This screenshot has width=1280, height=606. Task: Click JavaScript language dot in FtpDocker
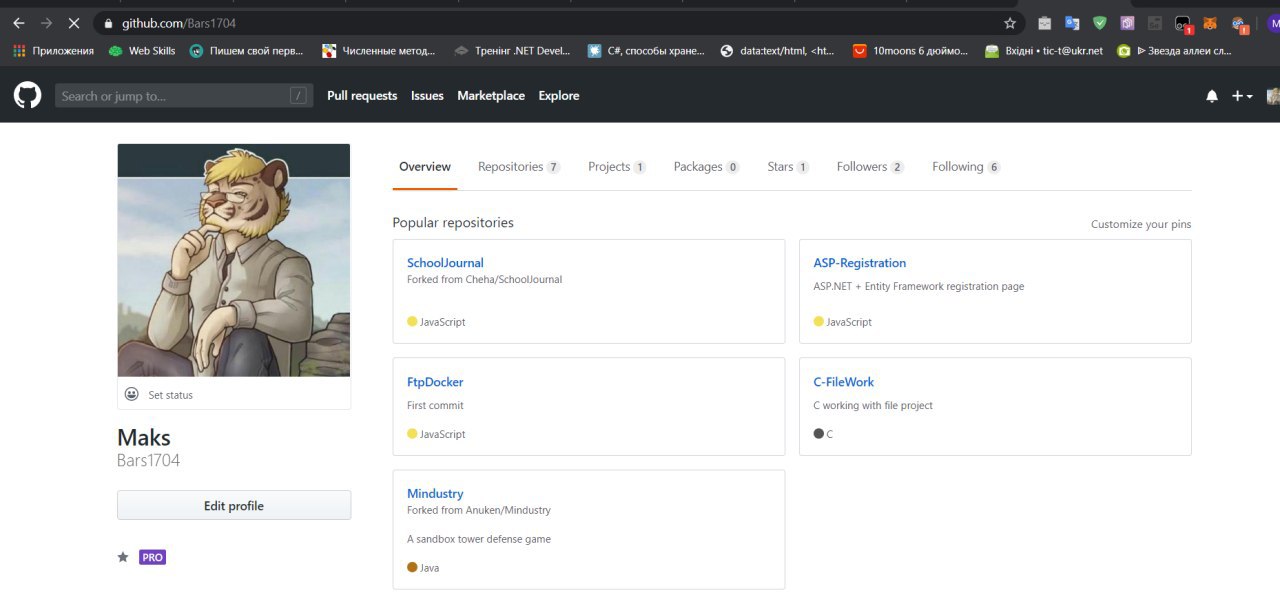point(412,434)
